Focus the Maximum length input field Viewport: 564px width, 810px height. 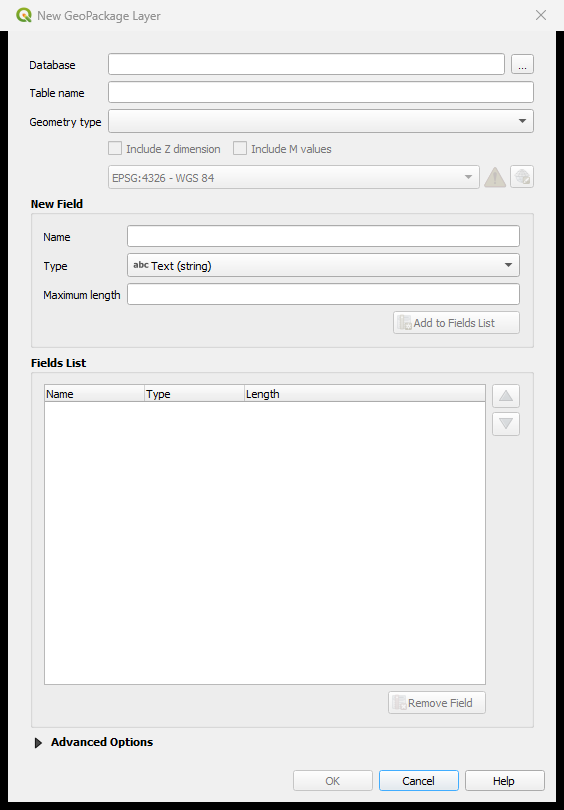[x=323, y=294]
